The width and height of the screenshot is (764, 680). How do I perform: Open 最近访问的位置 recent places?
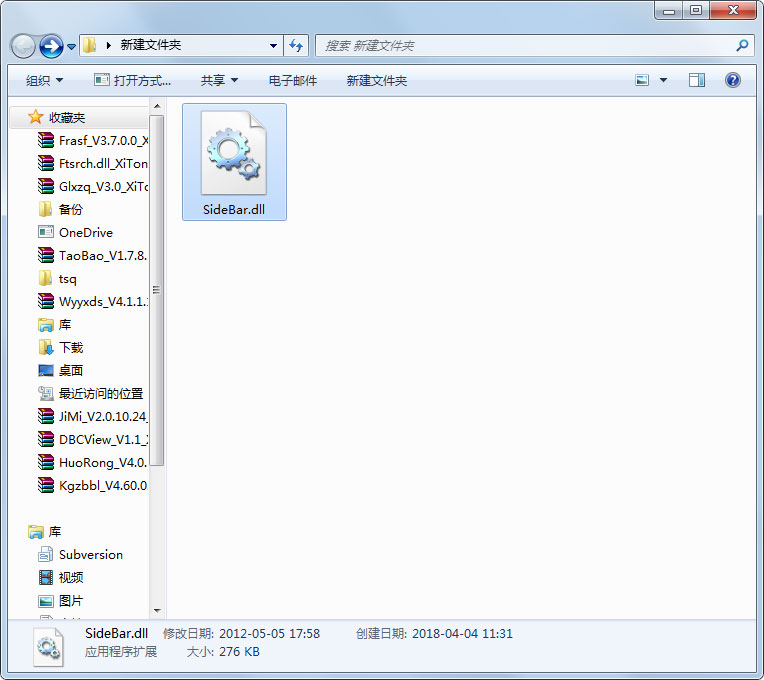click(90, 394)
